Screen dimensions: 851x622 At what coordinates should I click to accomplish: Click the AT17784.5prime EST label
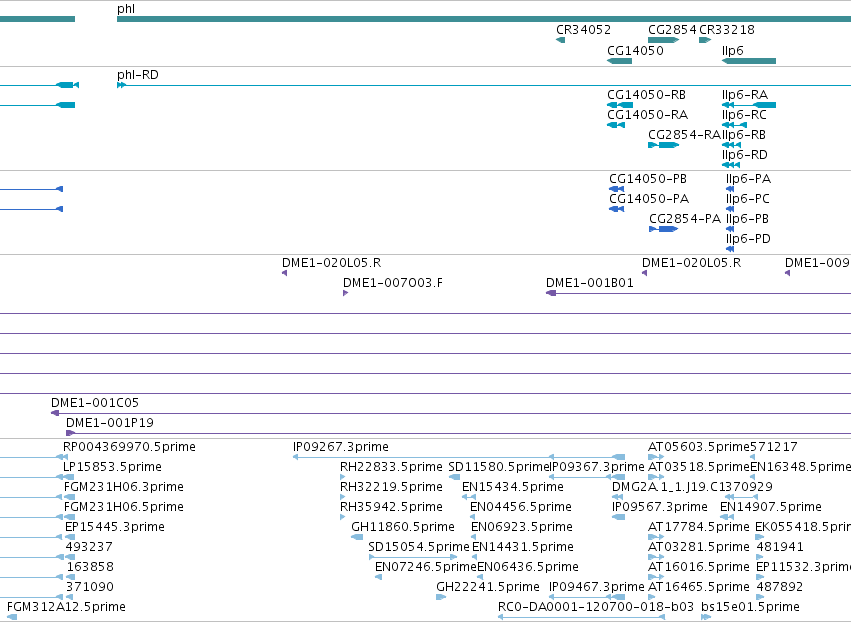(698, 528)
